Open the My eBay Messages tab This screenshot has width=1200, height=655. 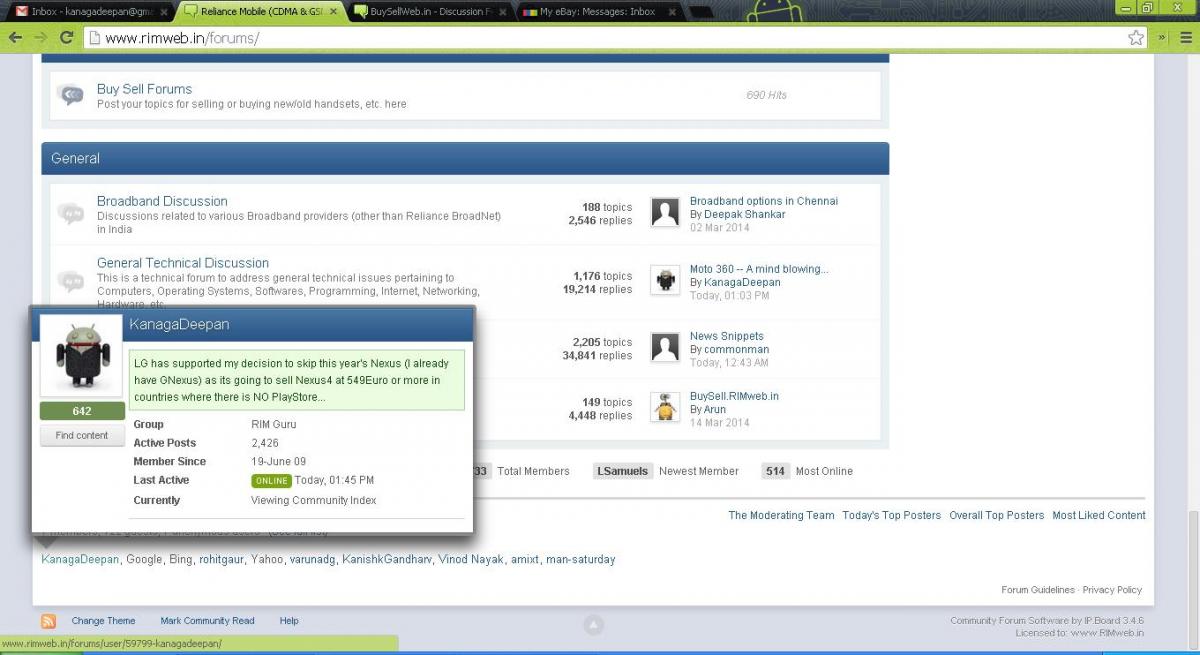coord(598,12)
